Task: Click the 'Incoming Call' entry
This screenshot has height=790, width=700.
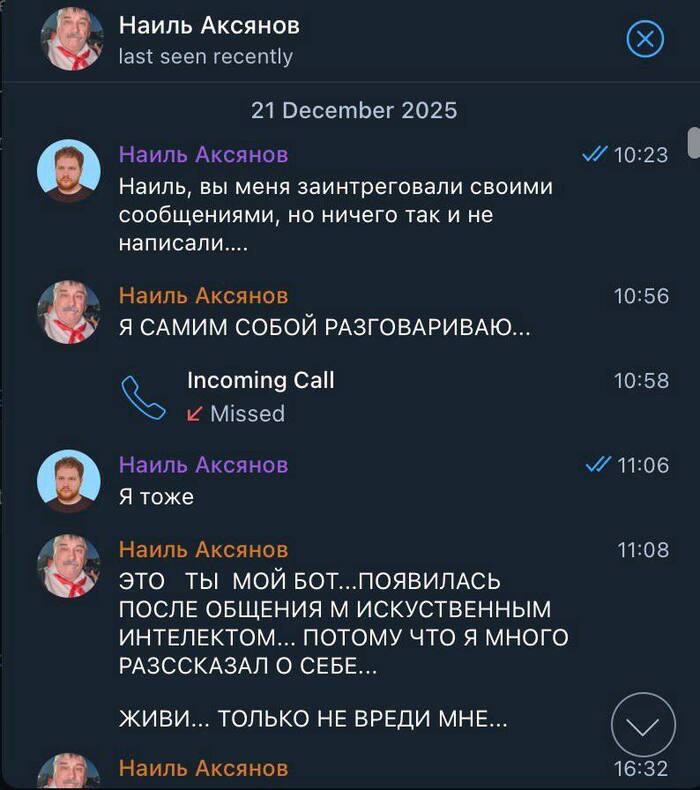Action: click(x=261, y=380)
